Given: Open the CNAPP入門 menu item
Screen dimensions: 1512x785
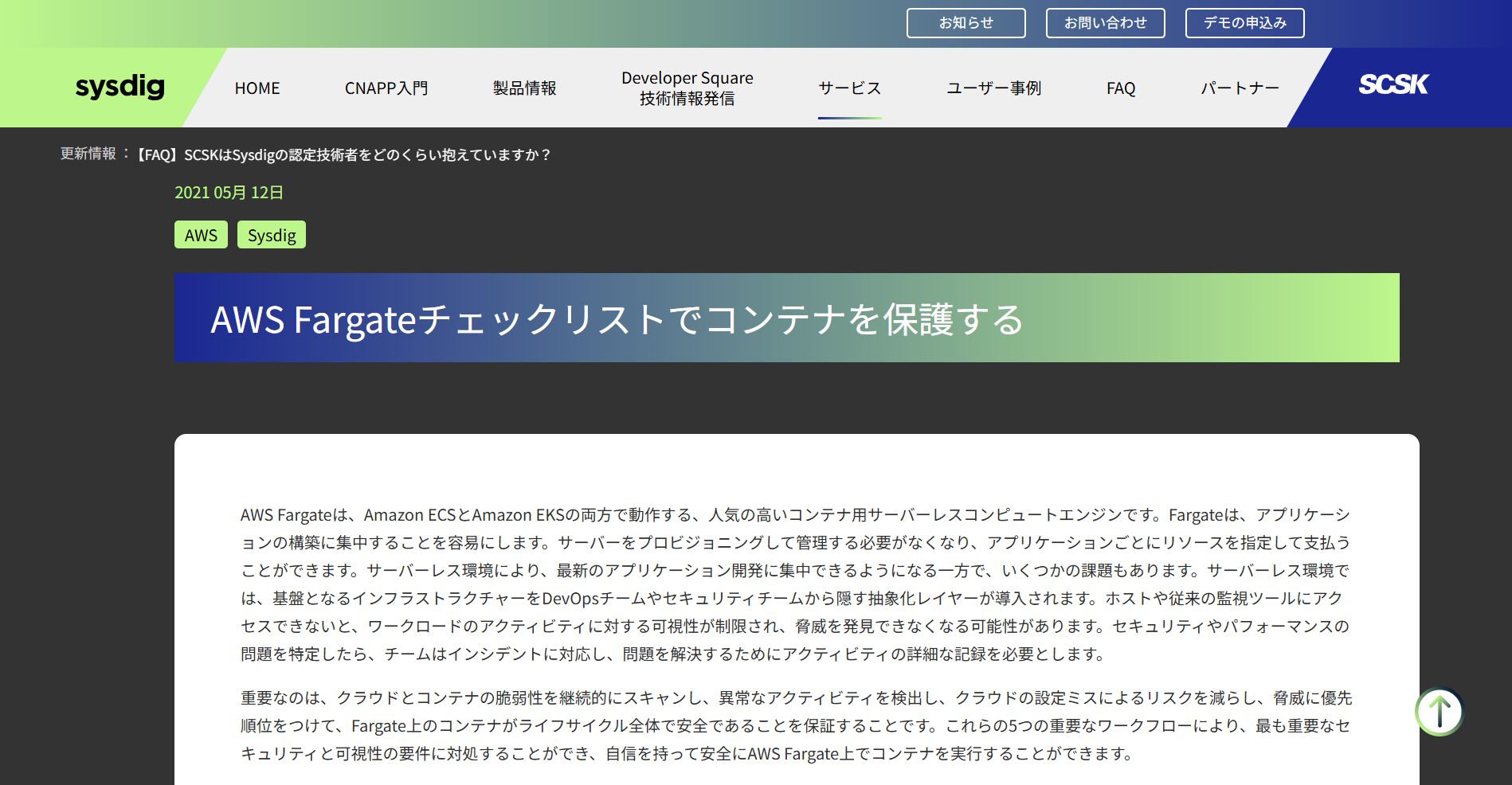Looking at the screenshot, I should pyautogui.click(x=386, y=88).
